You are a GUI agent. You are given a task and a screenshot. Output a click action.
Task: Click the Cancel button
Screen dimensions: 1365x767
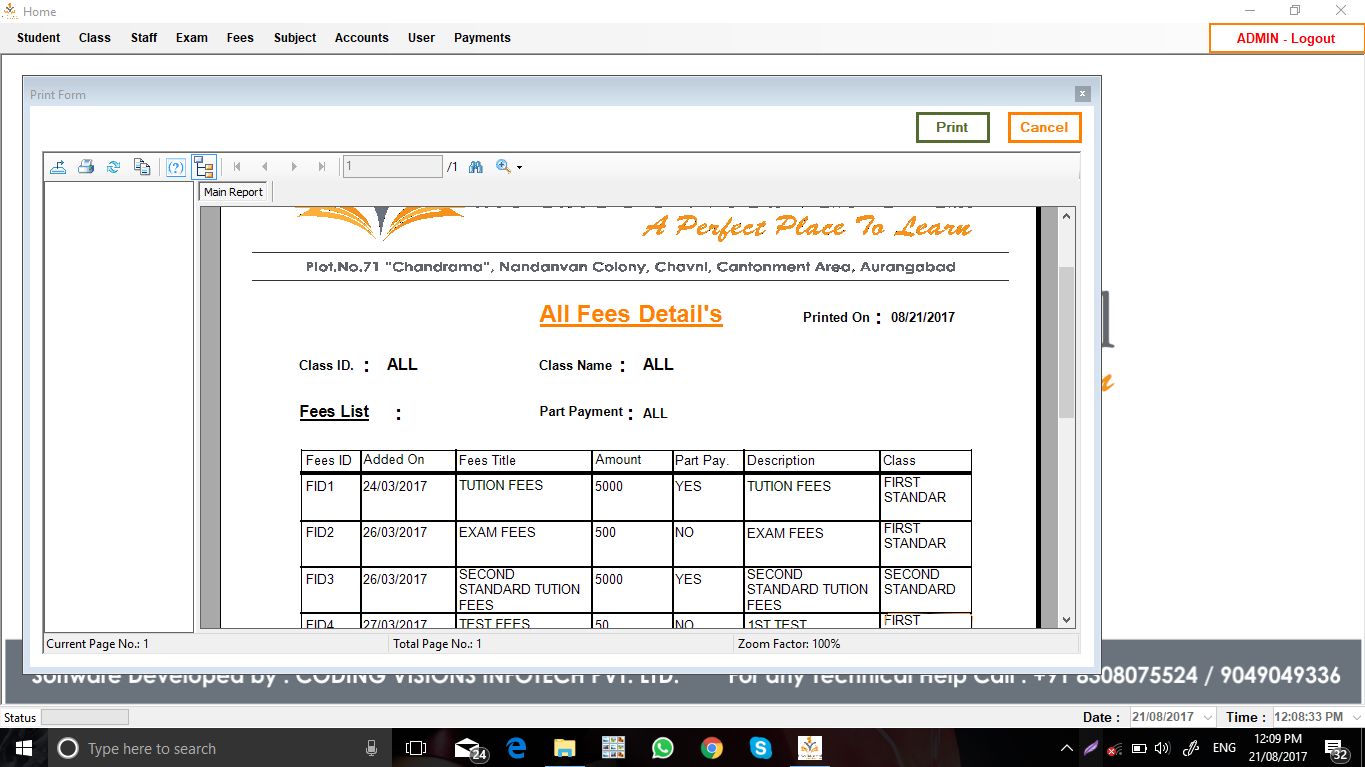pyautogui.click(x=1044, y=127)
